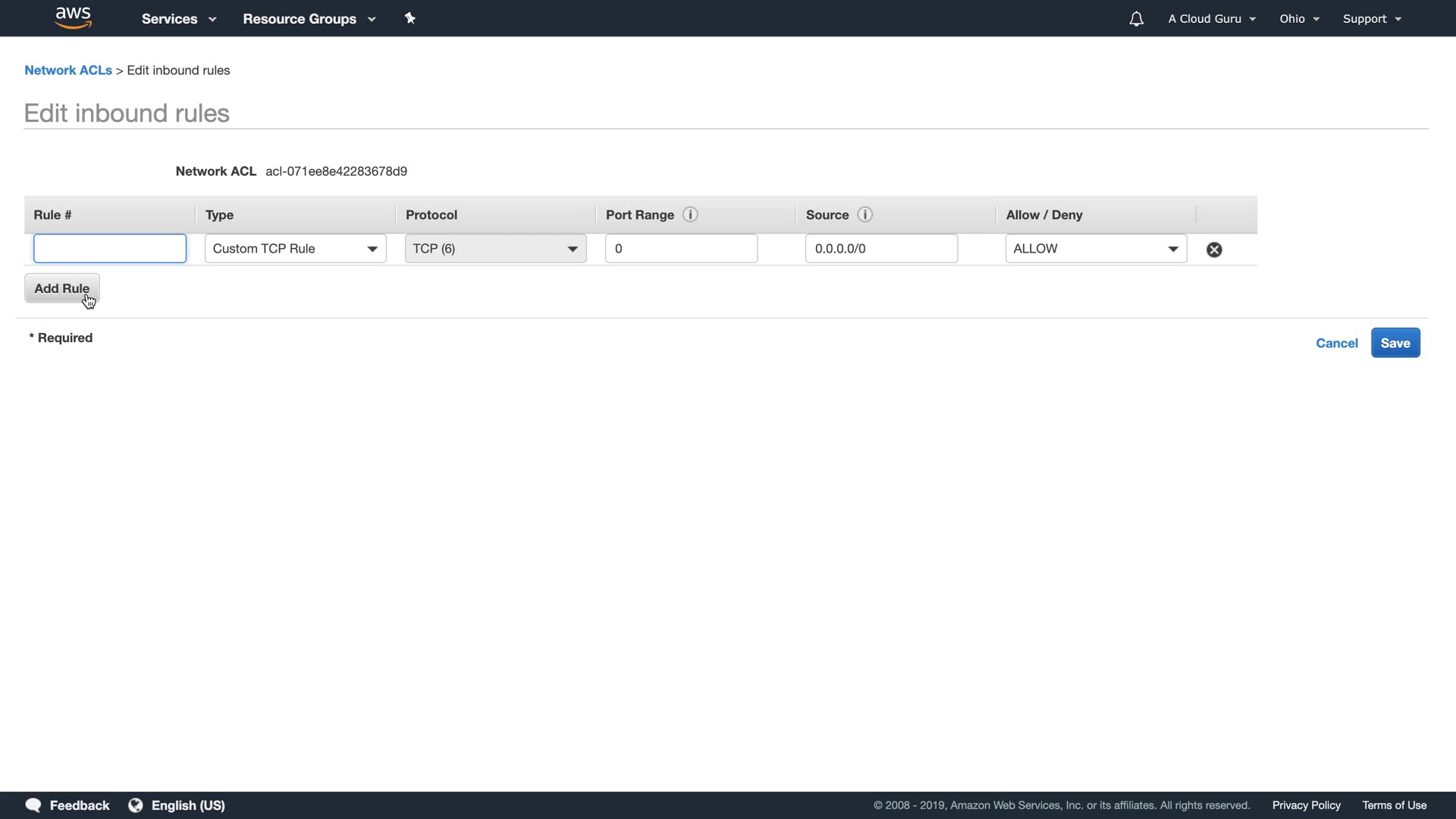Click the Port Range info icon
Image resolution: width=1456 pixels, height=819 pixels.
[690, 215]
